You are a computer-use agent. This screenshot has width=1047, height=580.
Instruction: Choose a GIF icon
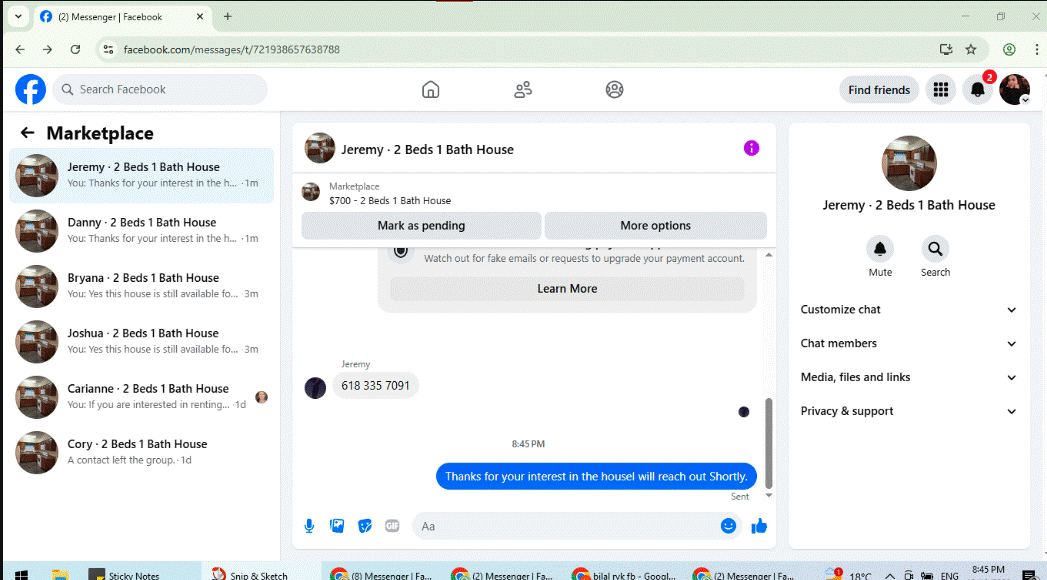(392, 526)
